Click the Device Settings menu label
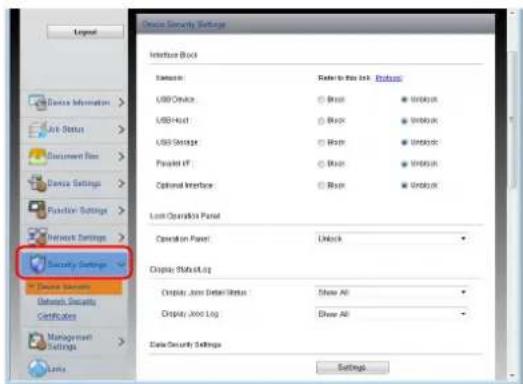This screenshot has width=523, height=384. 74,183
